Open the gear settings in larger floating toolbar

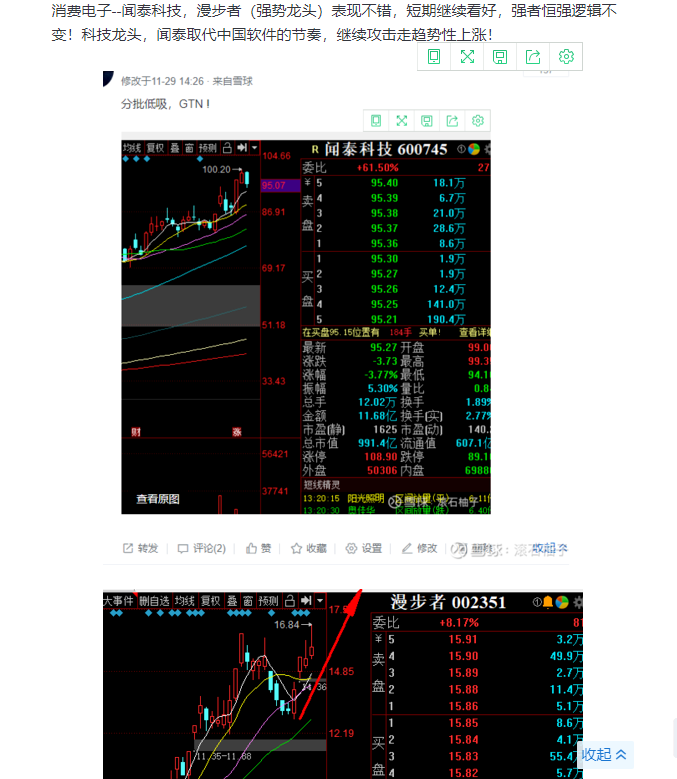click(566, 57)
